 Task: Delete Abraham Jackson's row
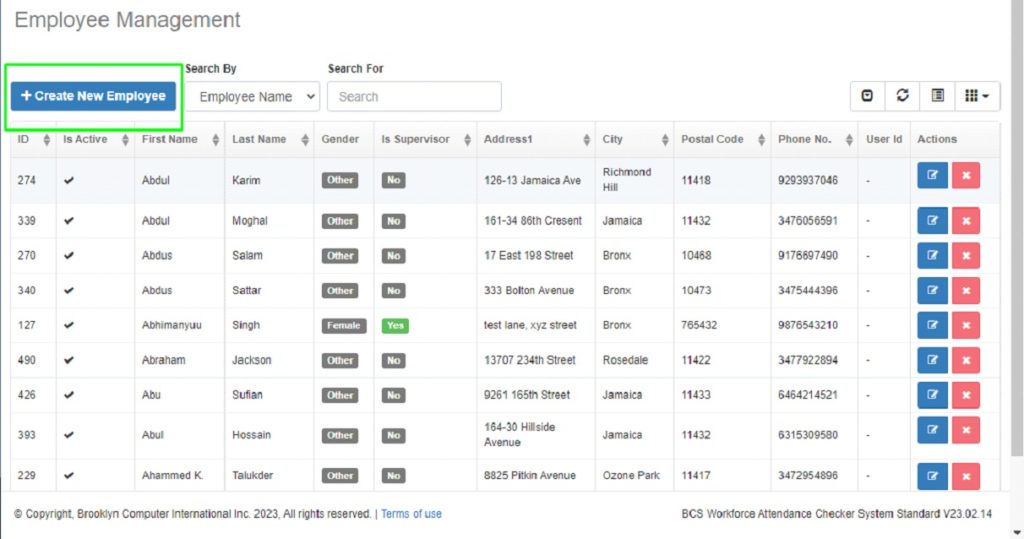pos(966,361)
